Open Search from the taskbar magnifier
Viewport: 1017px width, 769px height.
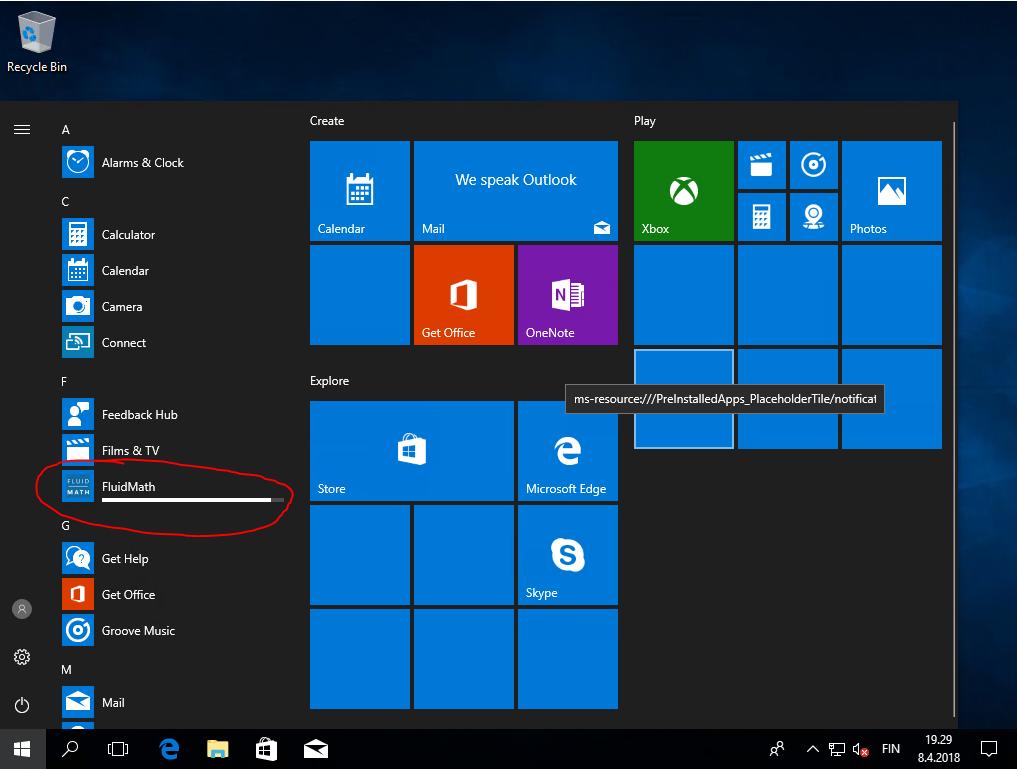pyautogui.click(x=70, y=750)
